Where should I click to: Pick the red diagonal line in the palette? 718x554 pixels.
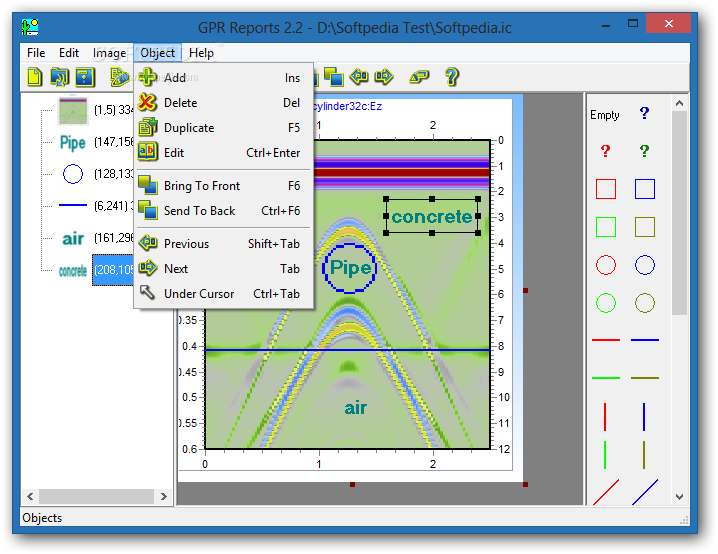point(606,492)
